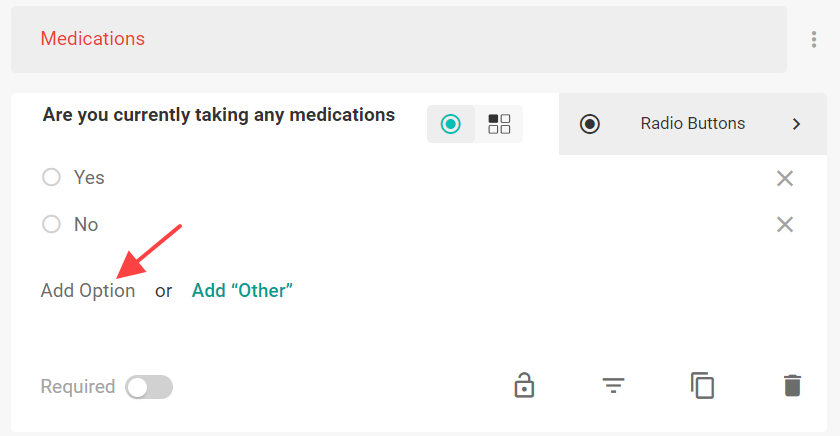The height and width of the screenshot is (436, 840).
Task: Toggle the Required switch
Action: [149, 387]
